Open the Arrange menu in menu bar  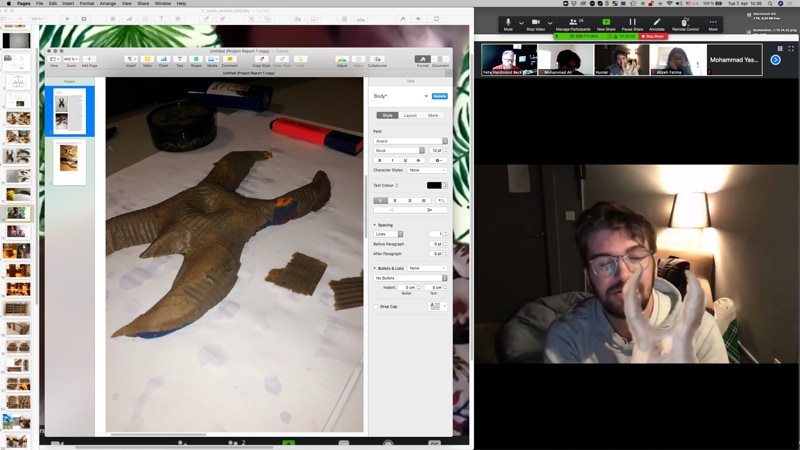[x=108, y=3]
